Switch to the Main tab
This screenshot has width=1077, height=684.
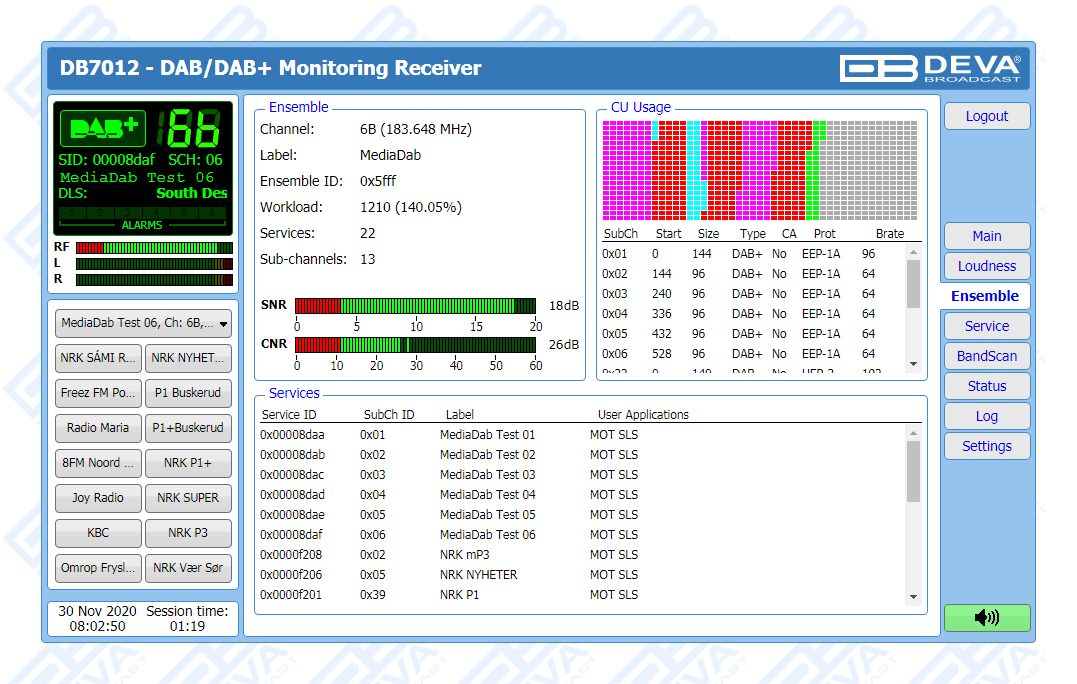(x=986, y=236)
